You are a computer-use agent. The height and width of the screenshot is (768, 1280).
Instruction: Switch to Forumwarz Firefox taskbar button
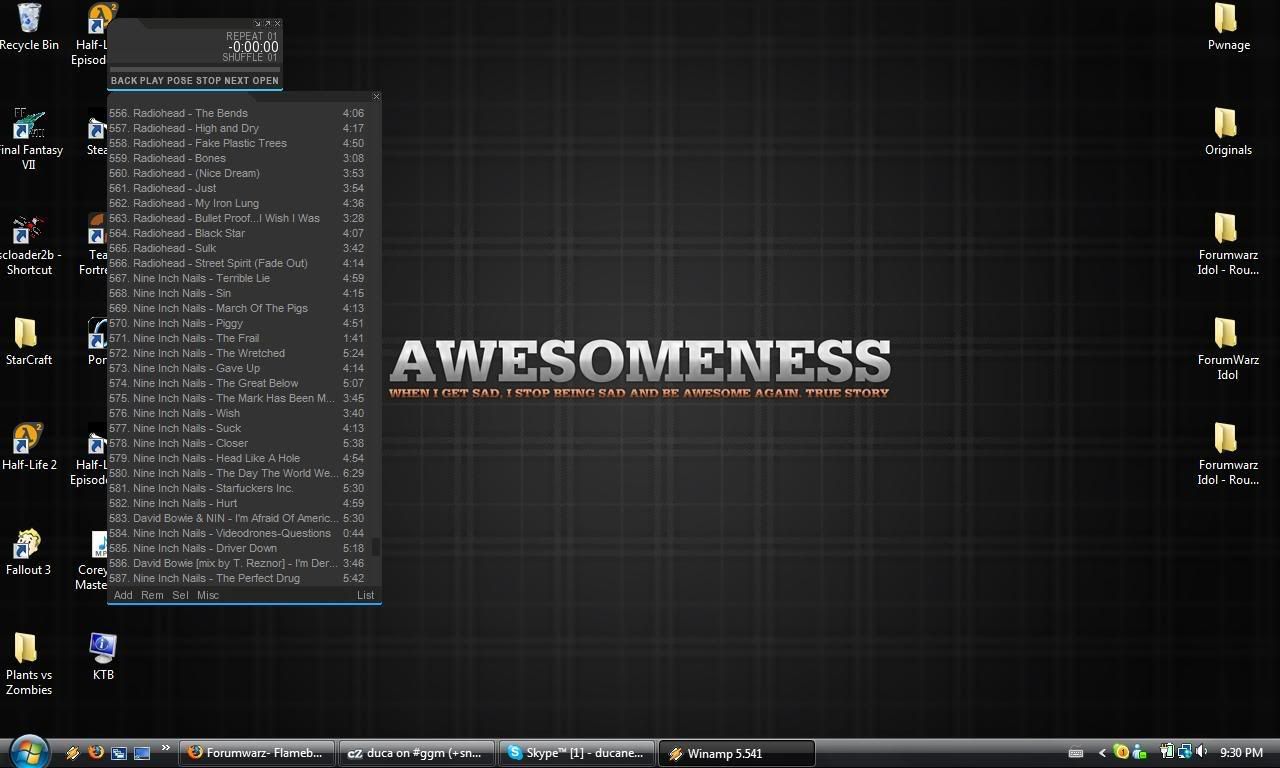[x=257, y=753]
